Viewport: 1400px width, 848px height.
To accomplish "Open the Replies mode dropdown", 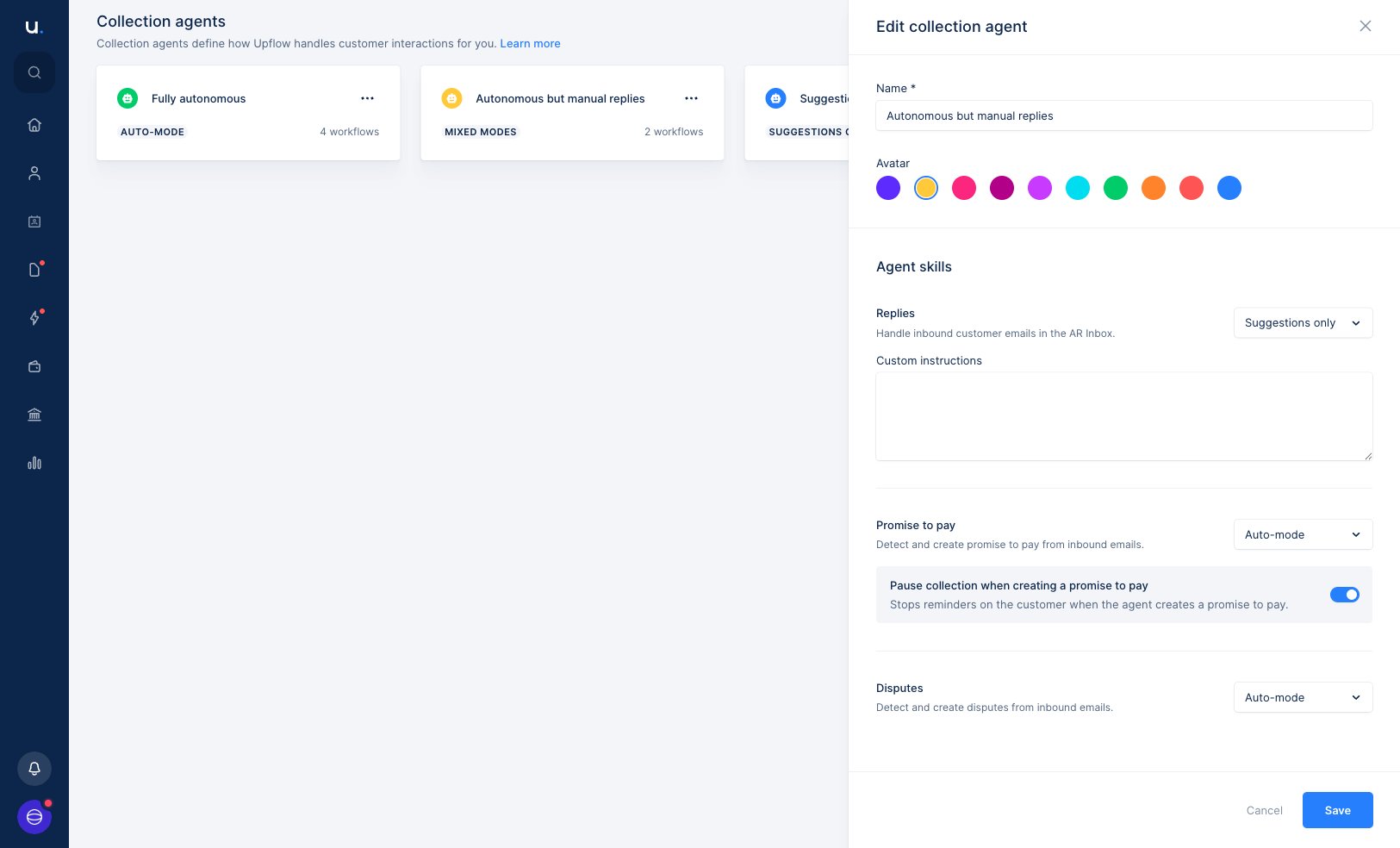I will coord(1303,323).
